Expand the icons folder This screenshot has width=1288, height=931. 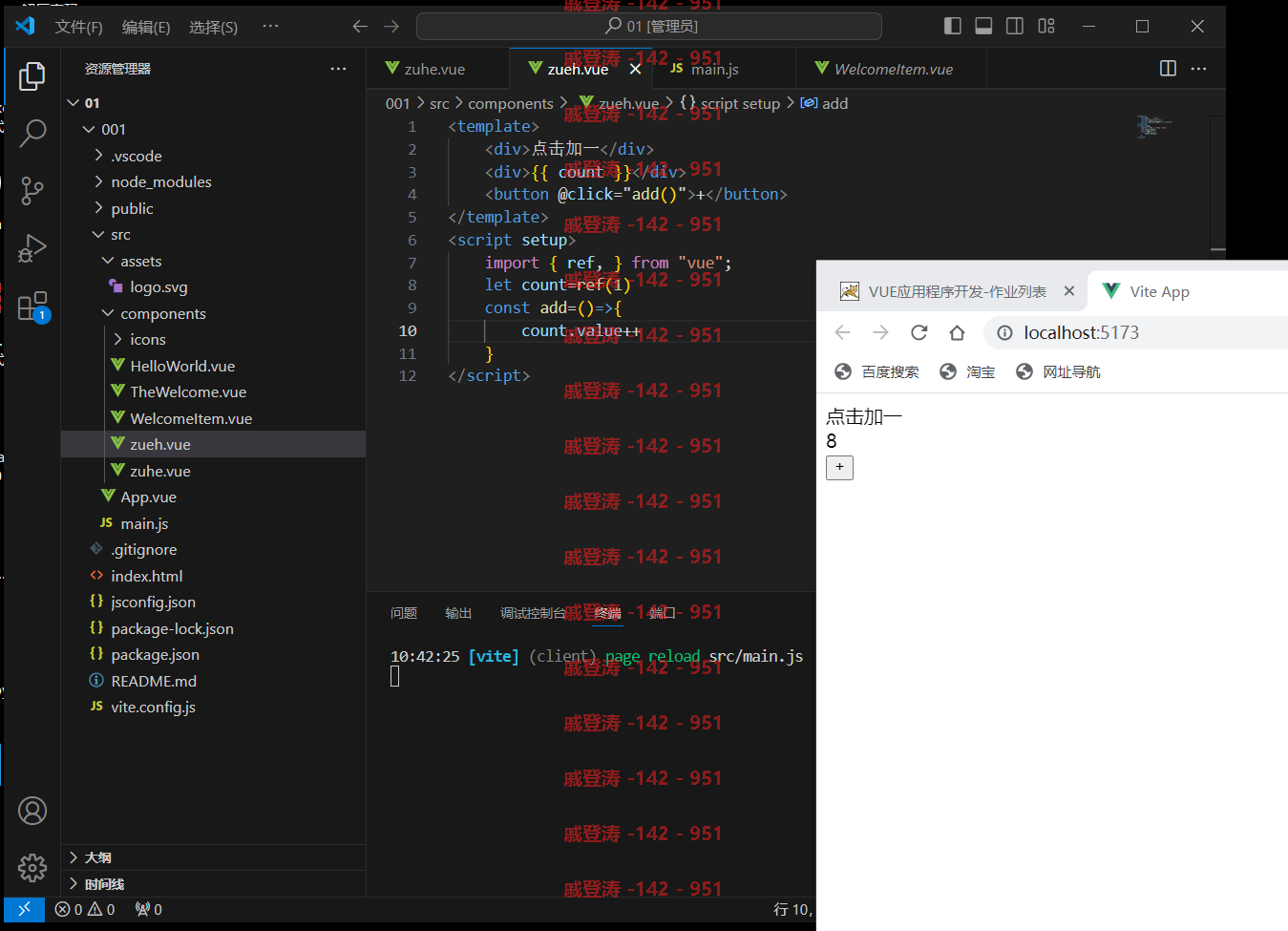[x=117, y=339]
